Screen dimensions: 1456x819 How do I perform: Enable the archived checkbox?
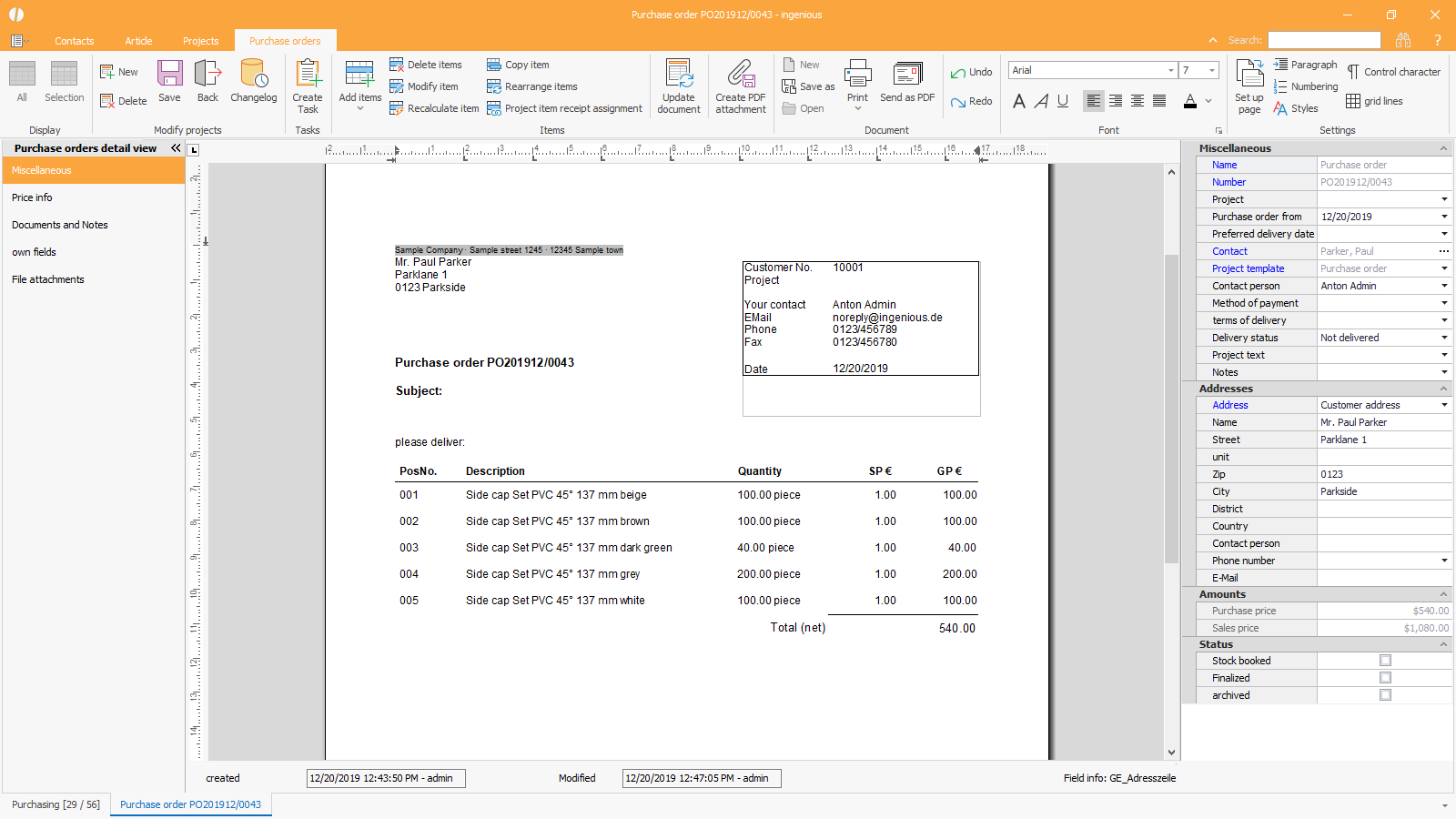1385,695
